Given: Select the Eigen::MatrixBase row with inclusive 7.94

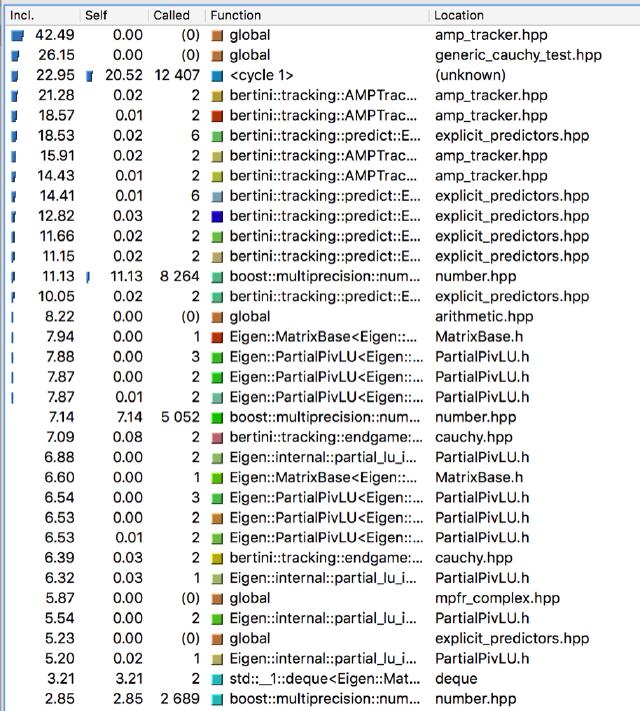Looking at the screenshot, I should click(322, 336).
